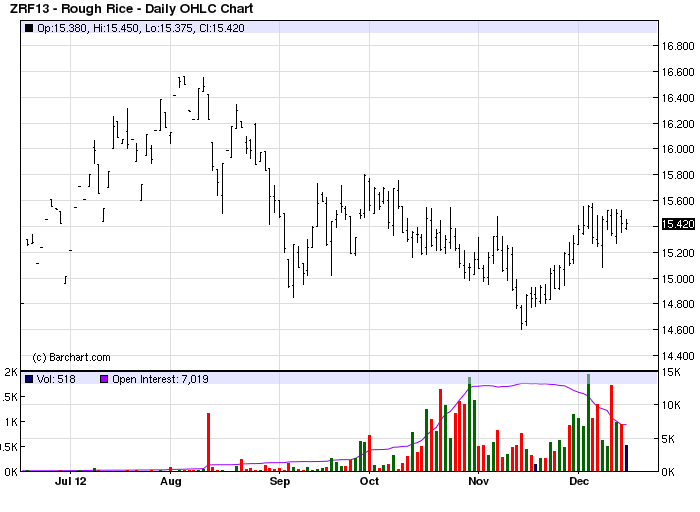Click the 'Open Interest: 7,019' label
Image resolution: width=700 pixels, height=512 pixels.
160,379
